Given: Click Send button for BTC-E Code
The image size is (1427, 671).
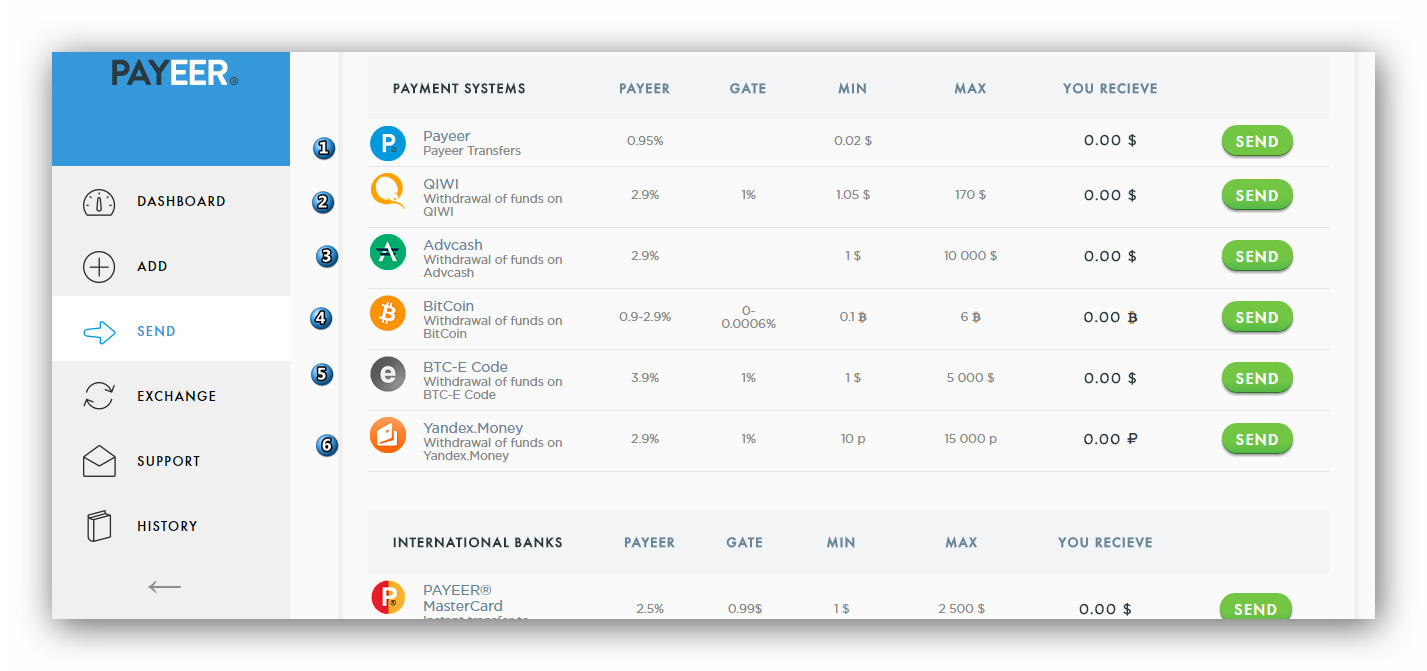Looking at the screenshot, I should click(1257, 378).
